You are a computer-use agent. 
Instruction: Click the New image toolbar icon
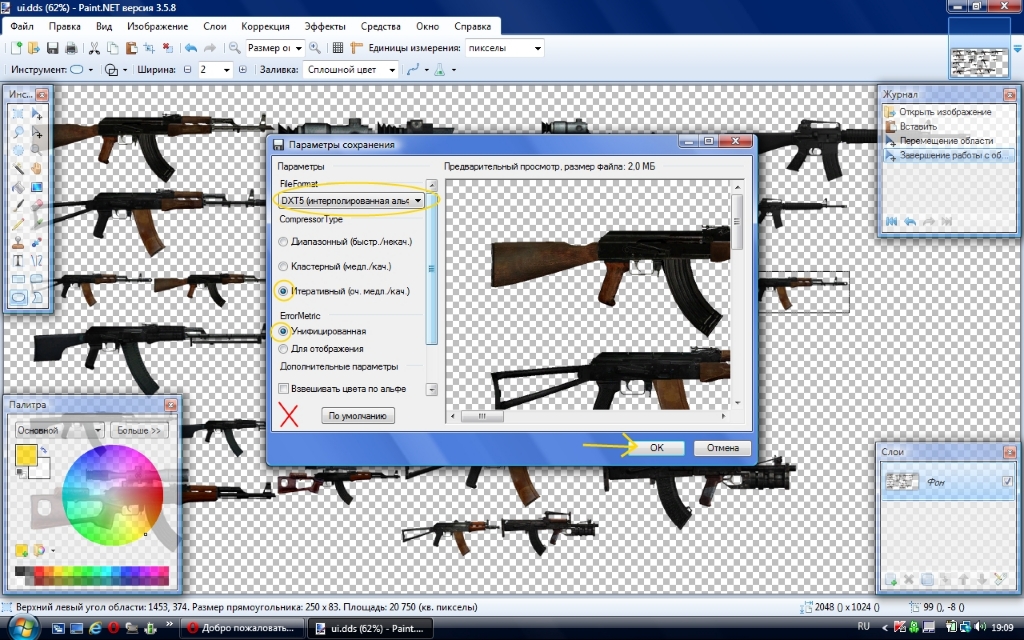[x=16, y=48]
